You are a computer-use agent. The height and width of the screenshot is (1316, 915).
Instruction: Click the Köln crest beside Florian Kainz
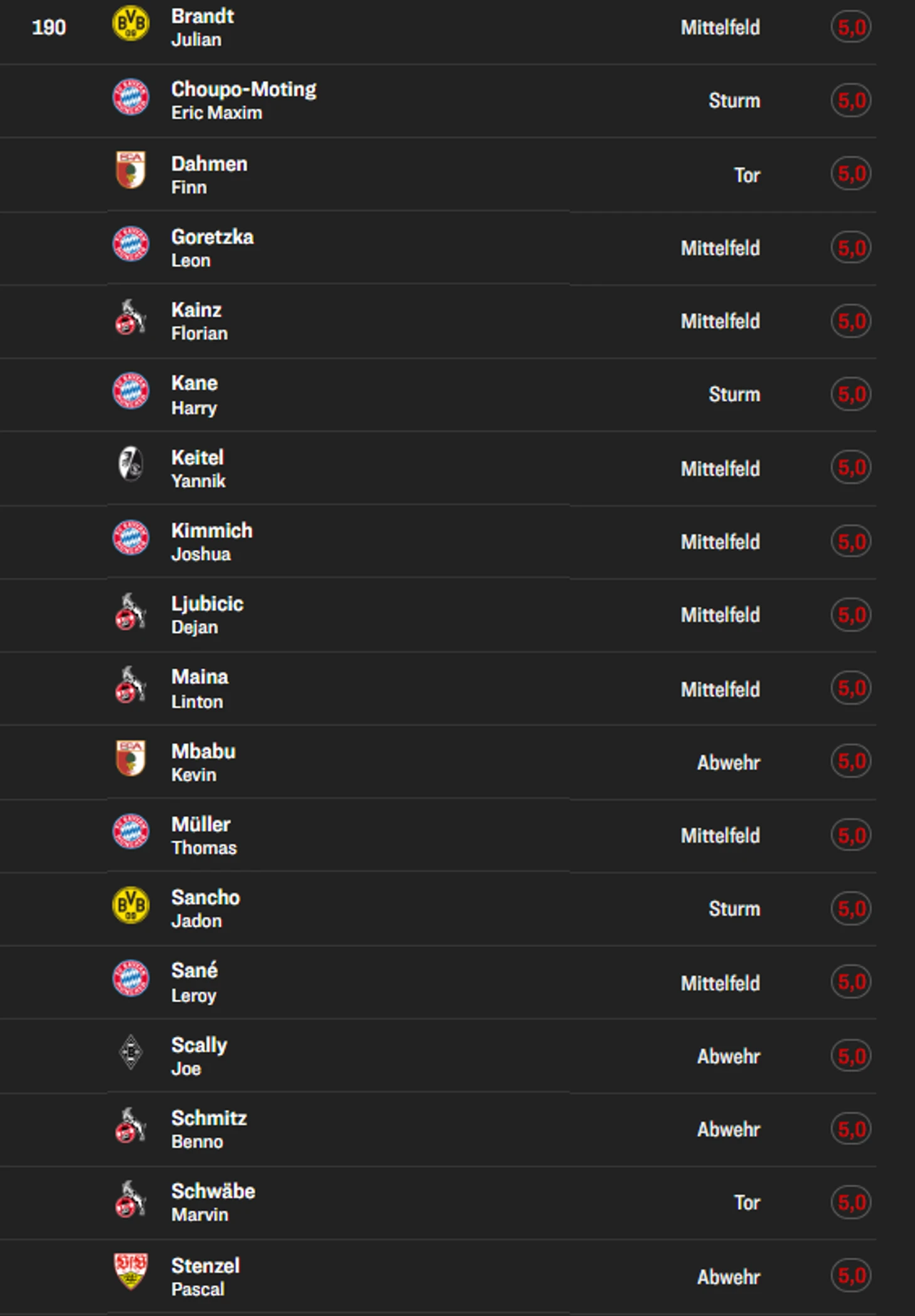point(130,317)
